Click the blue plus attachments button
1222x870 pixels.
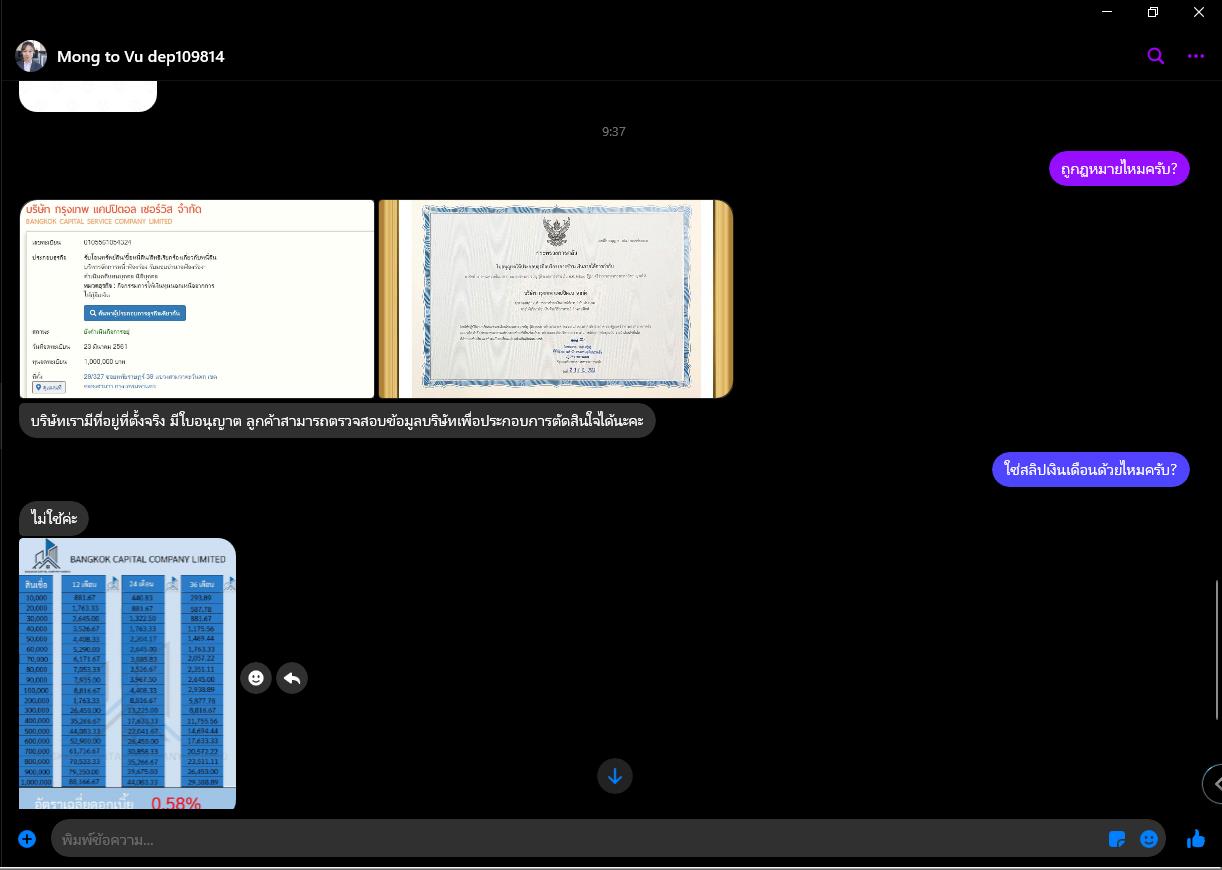click(x=27, y=839)
